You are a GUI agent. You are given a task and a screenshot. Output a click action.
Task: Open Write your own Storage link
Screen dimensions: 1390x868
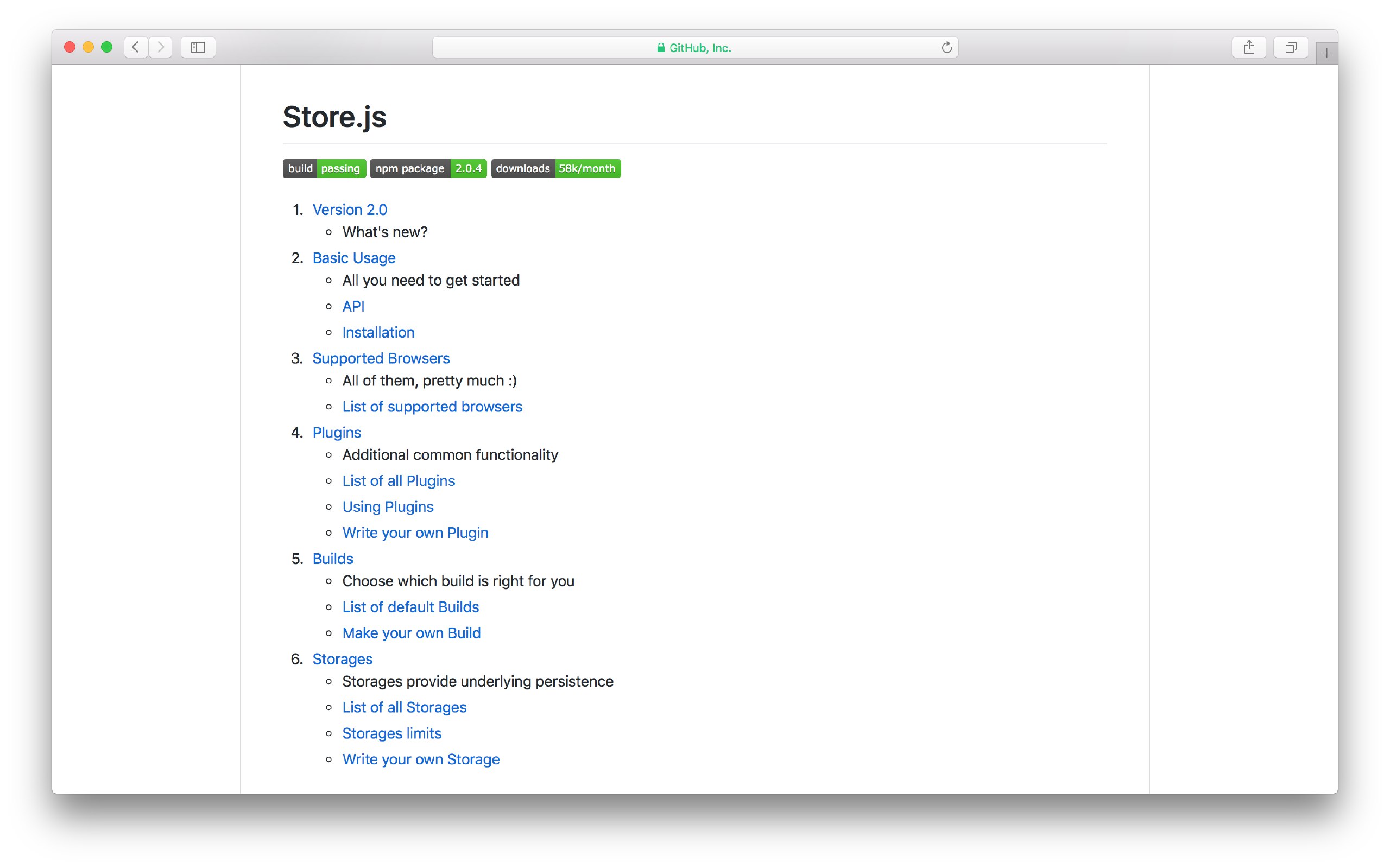pyautogui.click(x=421, y=759)
